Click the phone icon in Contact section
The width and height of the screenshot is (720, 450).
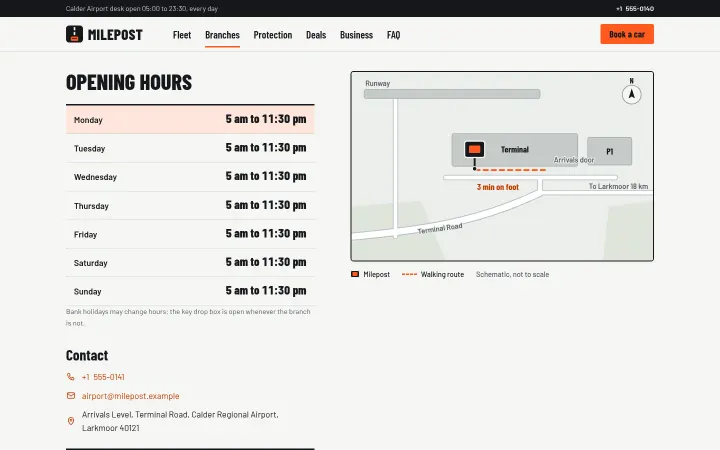click(x=71, y=377)
